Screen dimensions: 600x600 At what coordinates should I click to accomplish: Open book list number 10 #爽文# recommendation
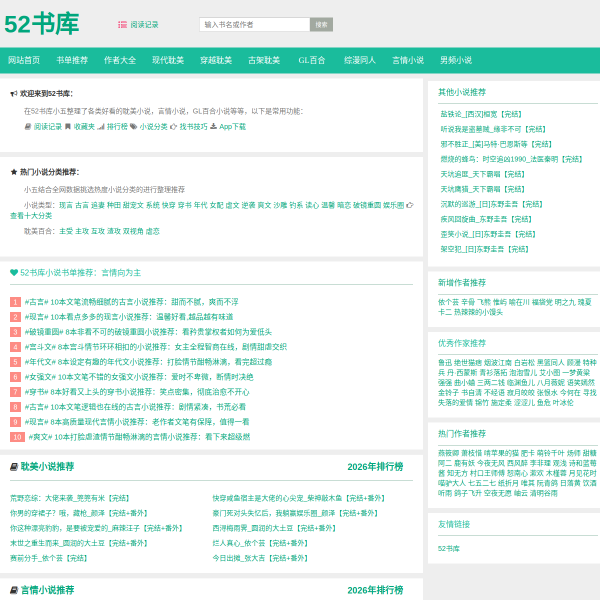pos(139,437)
